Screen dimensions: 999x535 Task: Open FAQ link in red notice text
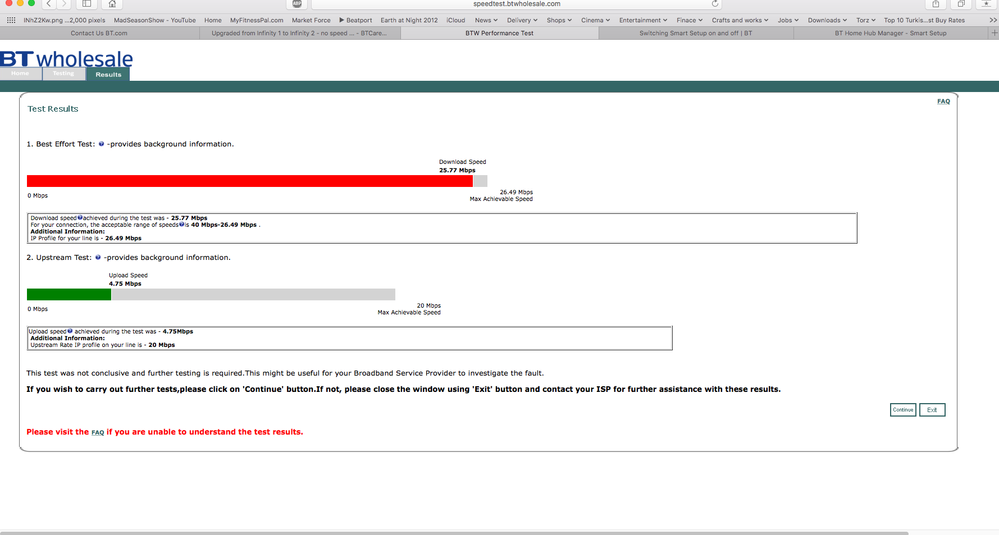tap(97, 432)
